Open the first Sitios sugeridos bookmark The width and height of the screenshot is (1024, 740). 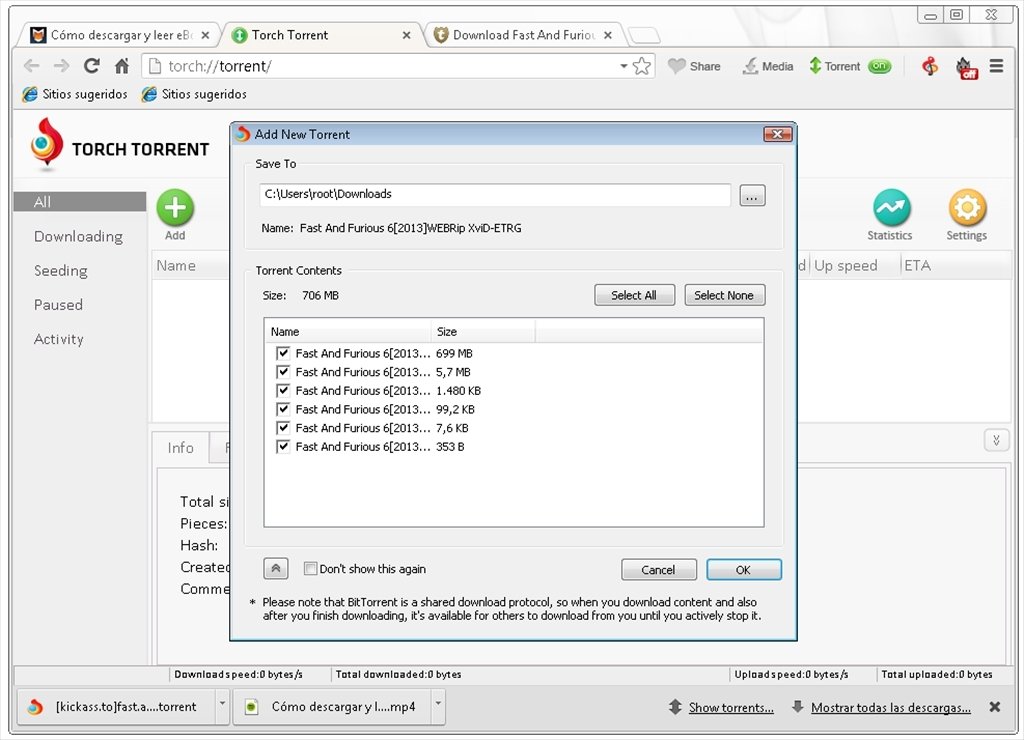[x=75, y=94]
